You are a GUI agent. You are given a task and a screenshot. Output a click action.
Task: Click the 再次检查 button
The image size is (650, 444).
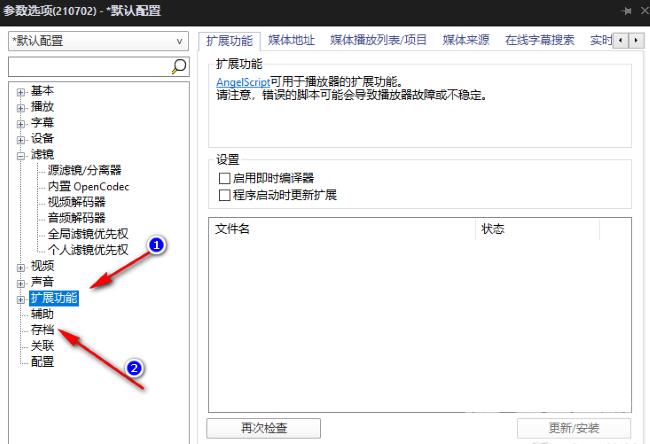click(264, 428)
